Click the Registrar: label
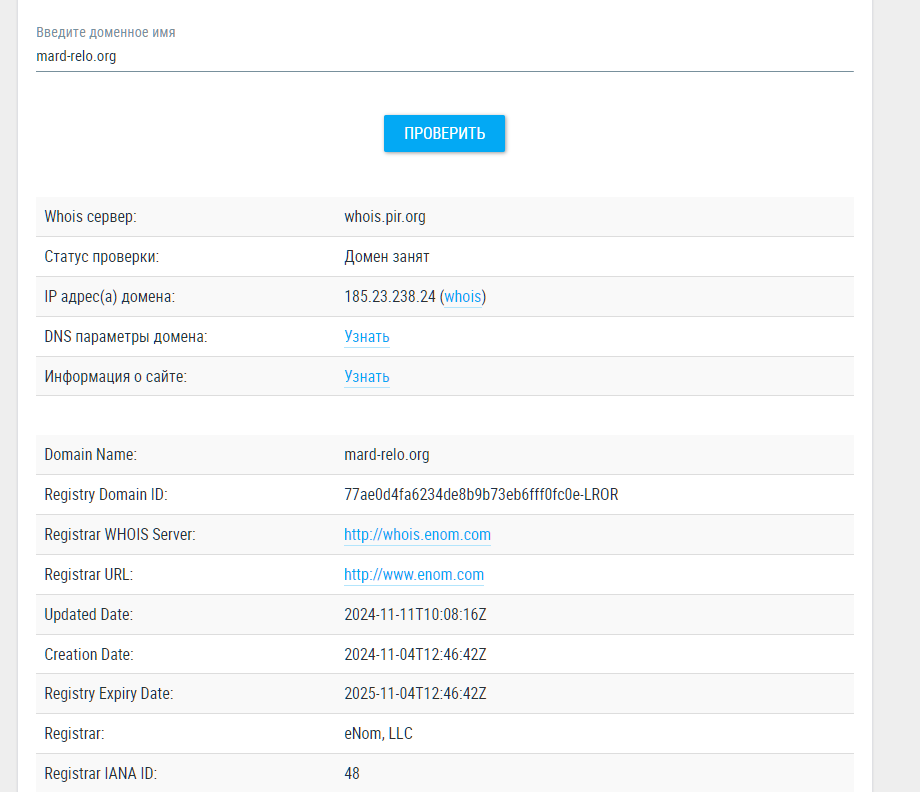Image resolution: width=920 pixels, height=792 pixels. coord(75,733)
